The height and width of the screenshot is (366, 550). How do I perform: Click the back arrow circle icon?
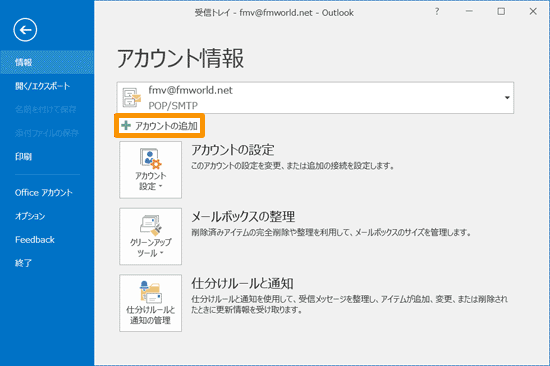[x=25, y=30]
